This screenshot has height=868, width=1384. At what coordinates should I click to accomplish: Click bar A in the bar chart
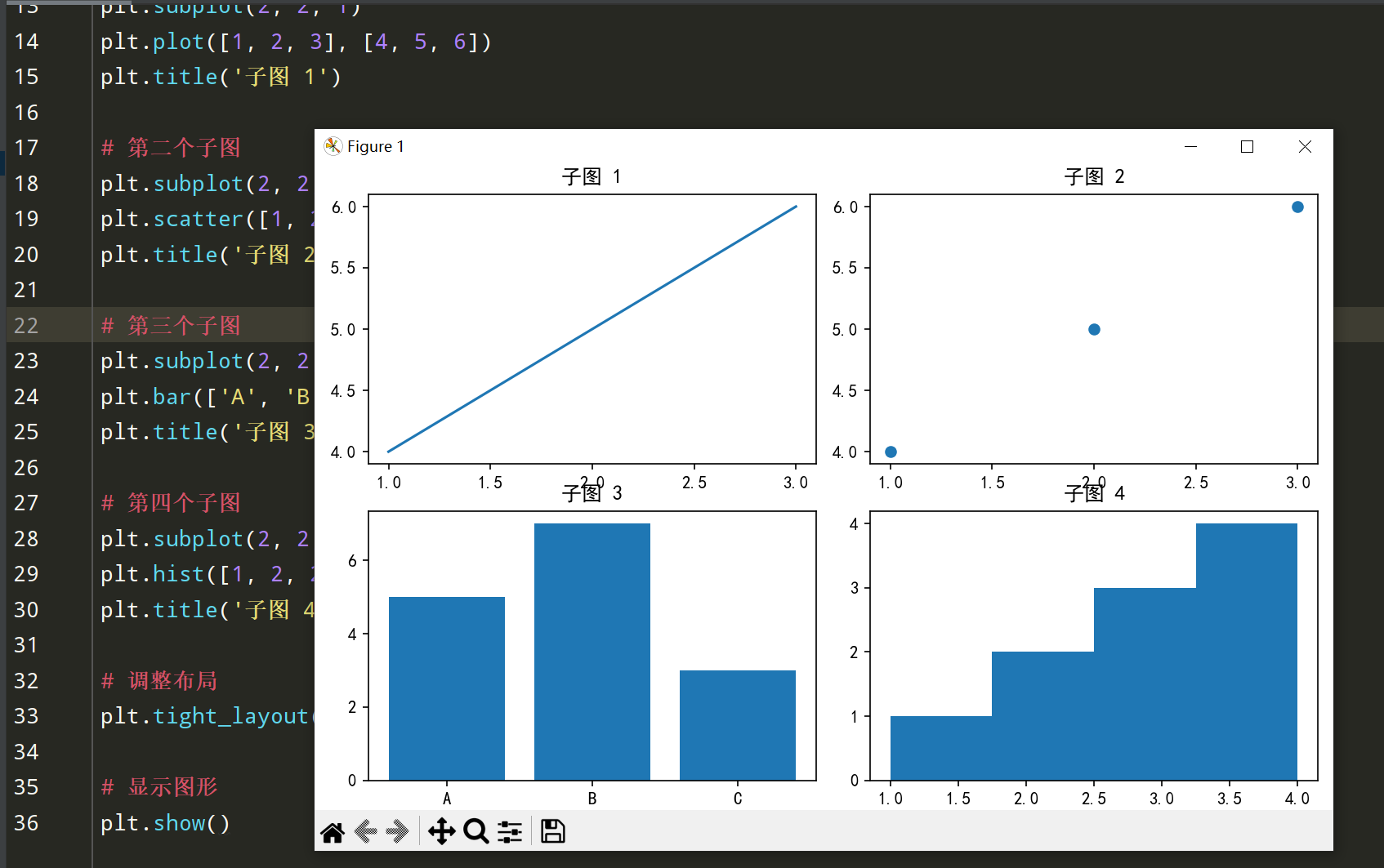pos(447,688)
